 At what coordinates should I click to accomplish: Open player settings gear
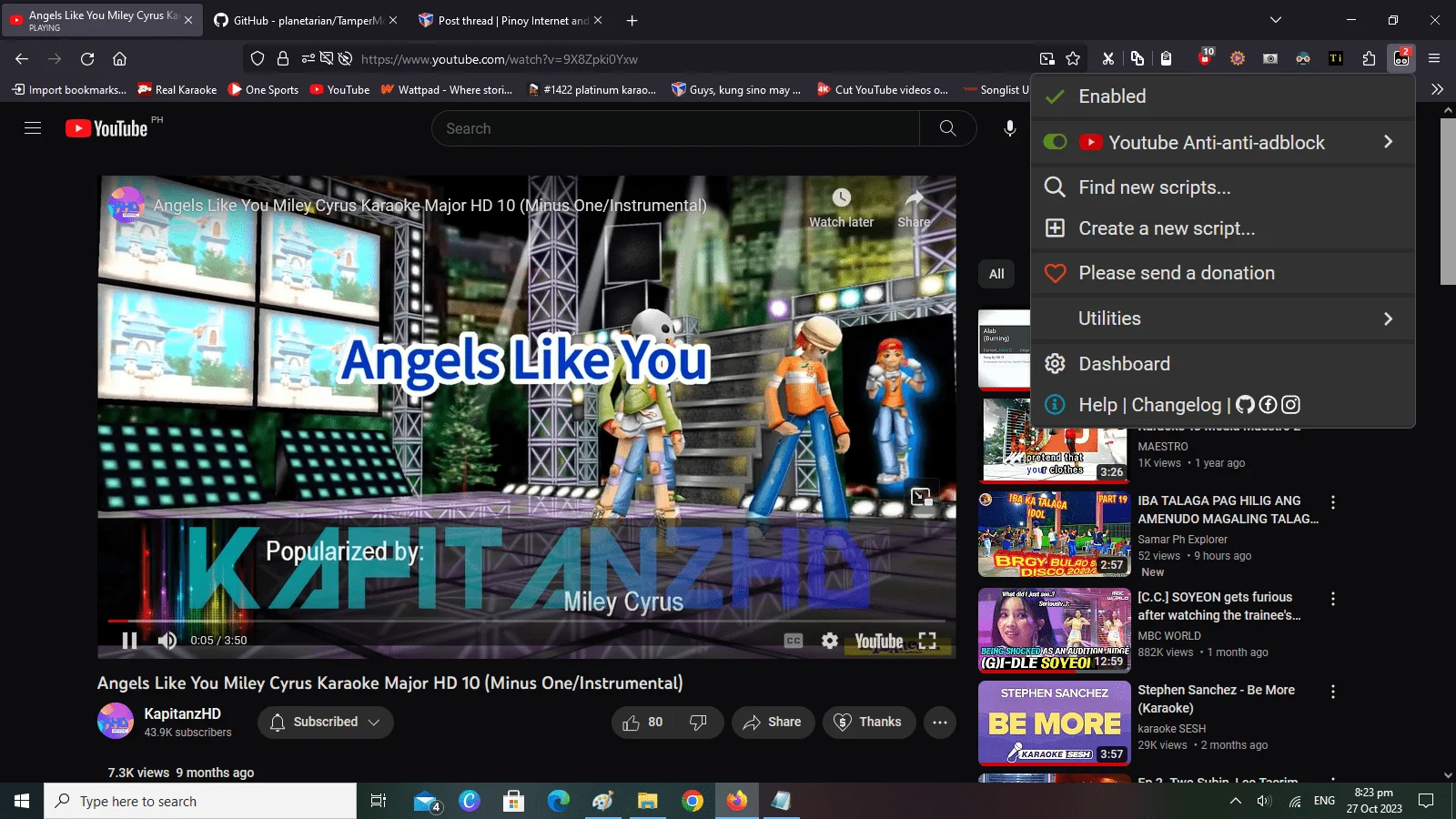point(830,641)
